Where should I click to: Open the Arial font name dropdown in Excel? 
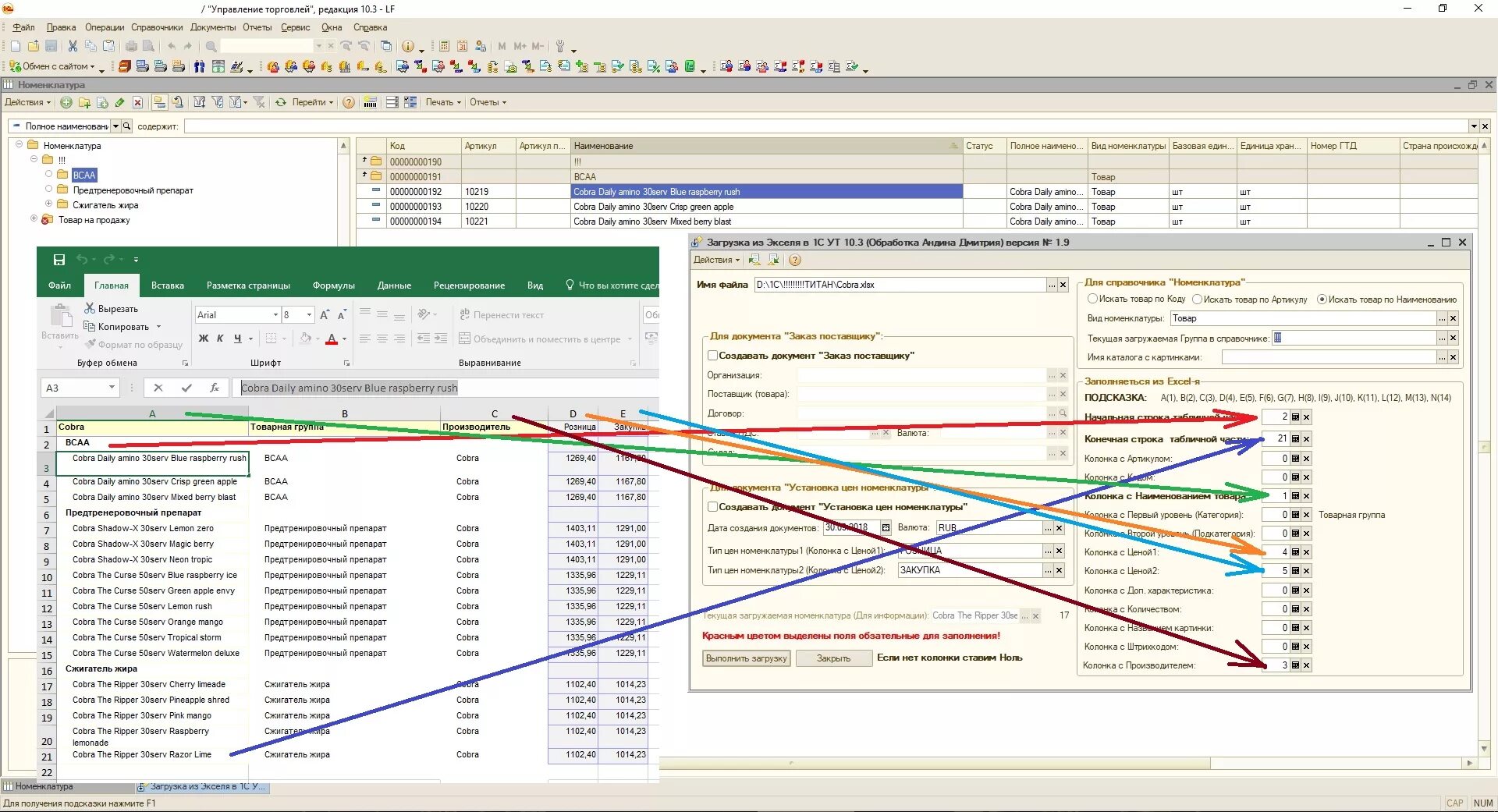[275, 315]
